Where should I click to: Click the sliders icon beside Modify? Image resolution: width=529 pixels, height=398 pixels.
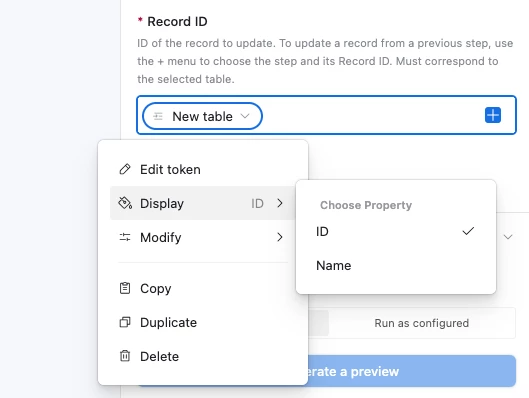point(125,237)
